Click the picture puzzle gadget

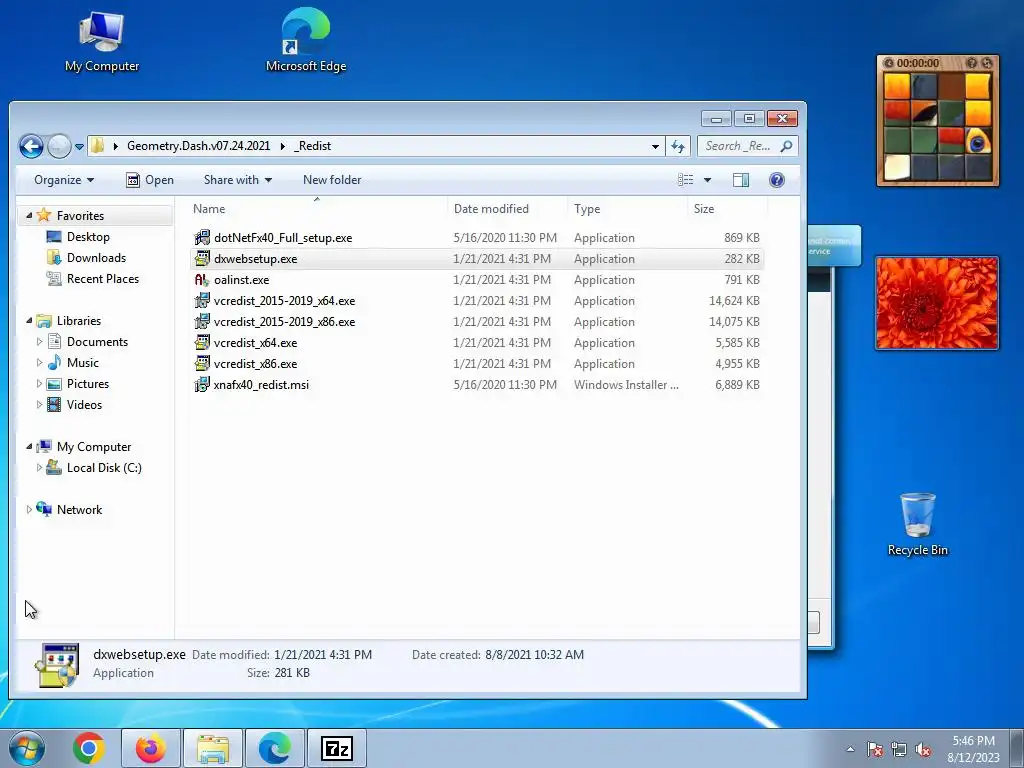click(x=938, y=121)
